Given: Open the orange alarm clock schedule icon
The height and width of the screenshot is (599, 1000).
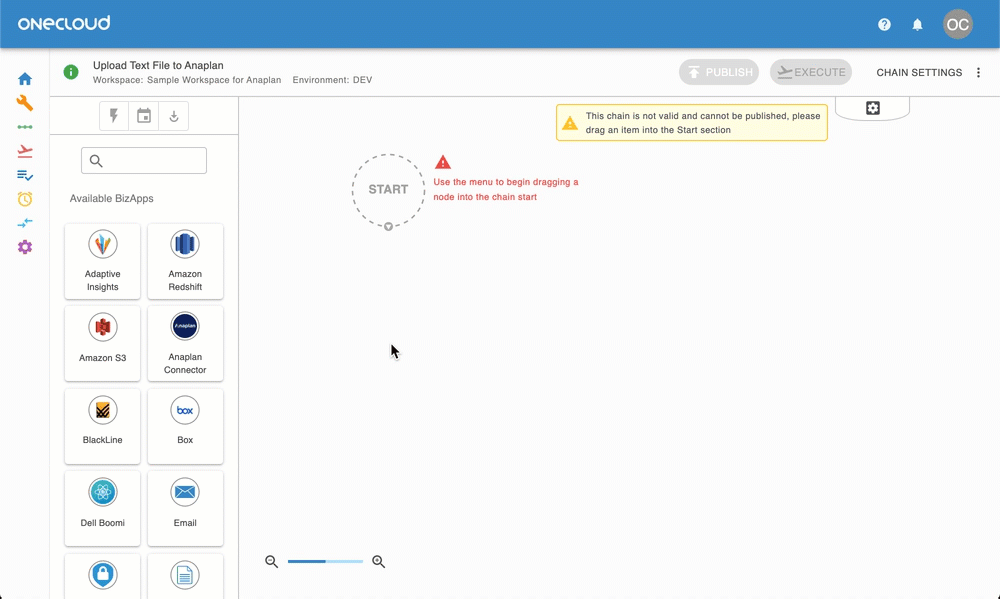Looking at the screenshot, I should coord(25,199).
